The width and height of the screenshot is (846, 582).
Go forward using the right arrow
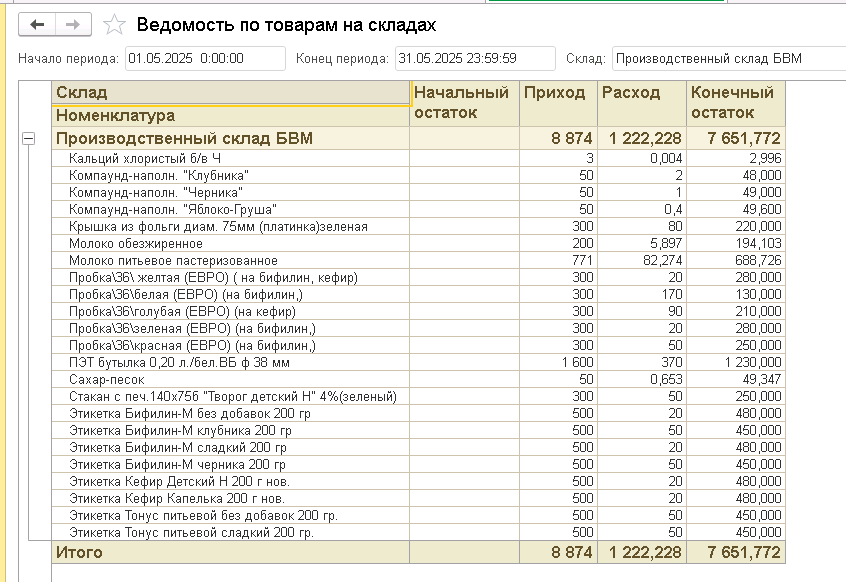pyautogui.click(x=72, y=24)
